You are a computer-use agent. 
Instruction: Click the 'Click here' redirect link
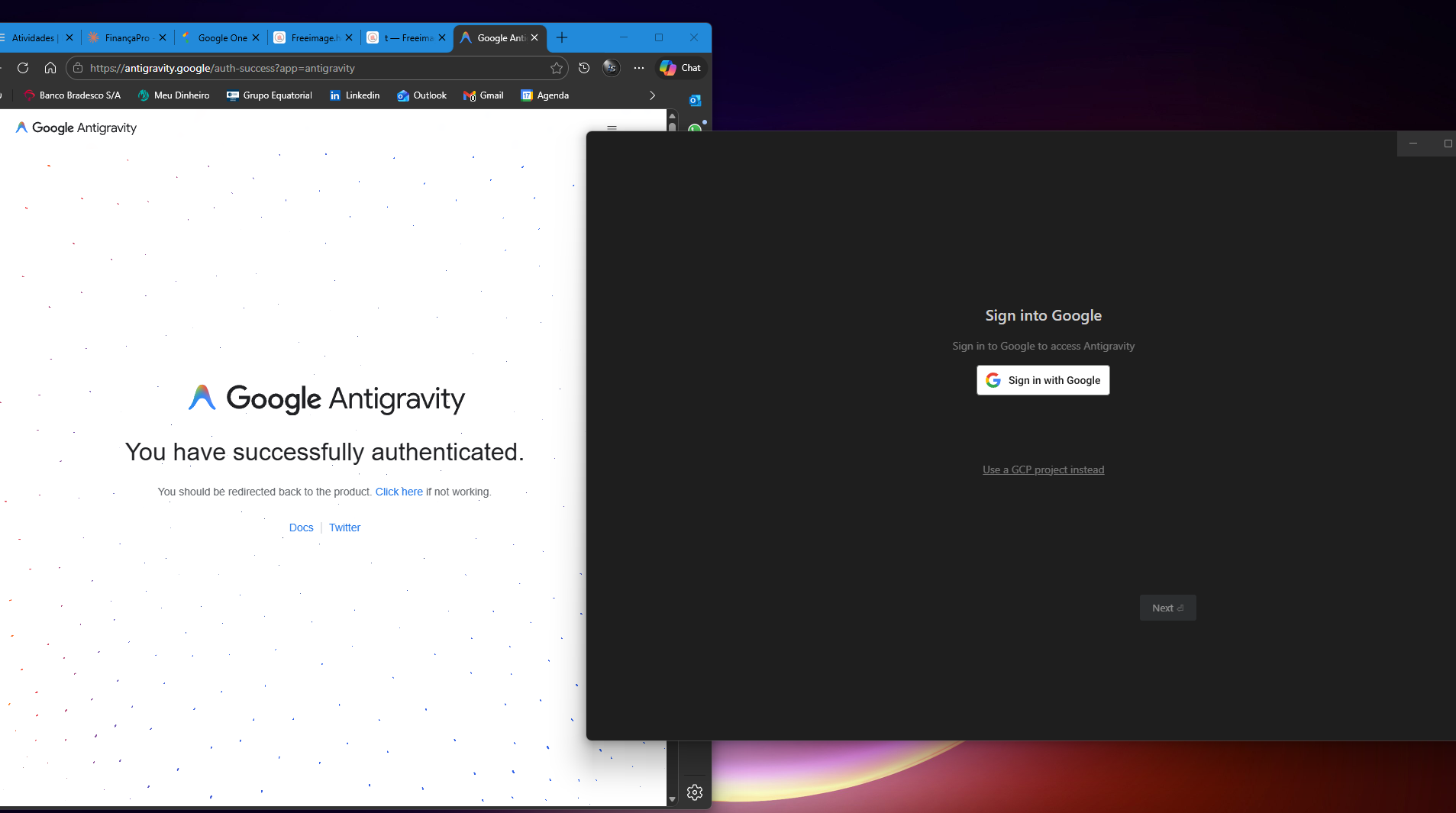pyautogui.click(x=399, y=492)
